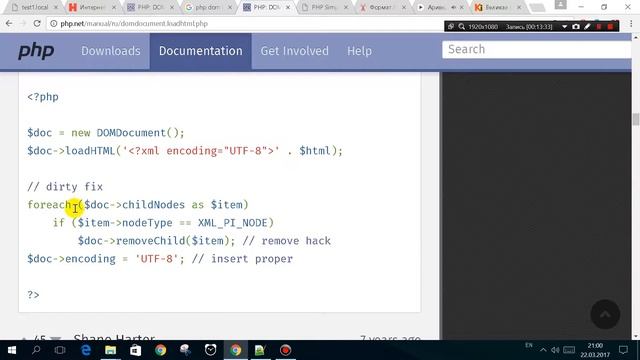
Task: Open the Help nav item
Action: 359,51
